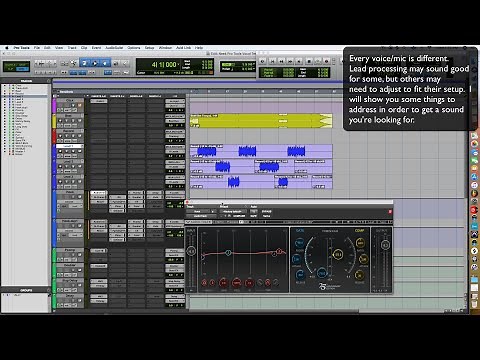This screenshot has height=360, width=480.
Task: Click the plug-in Auto automation button
Action: (x=254, y=211)
